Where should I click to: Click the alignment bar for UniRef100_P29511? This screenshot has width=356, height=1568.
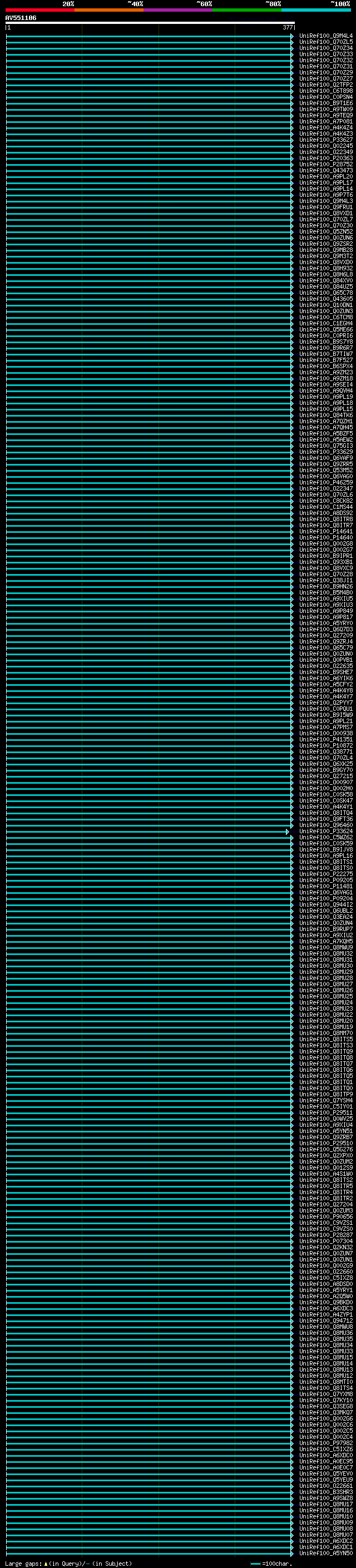coord(150,1112)
